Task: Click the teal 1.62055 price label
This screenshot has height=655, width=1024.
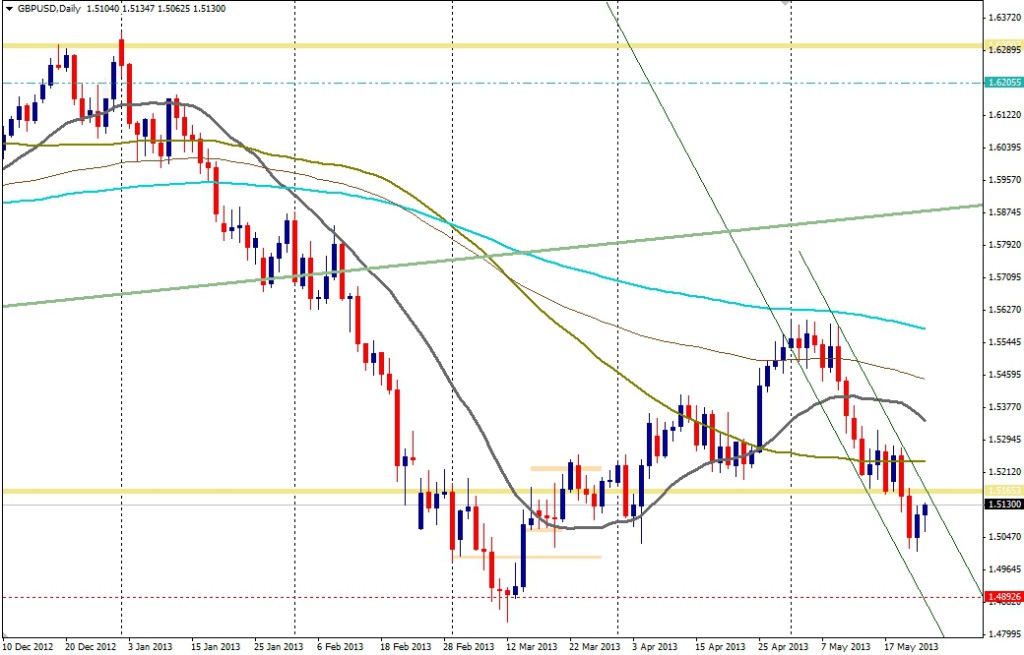Action: click(1001, 83)
